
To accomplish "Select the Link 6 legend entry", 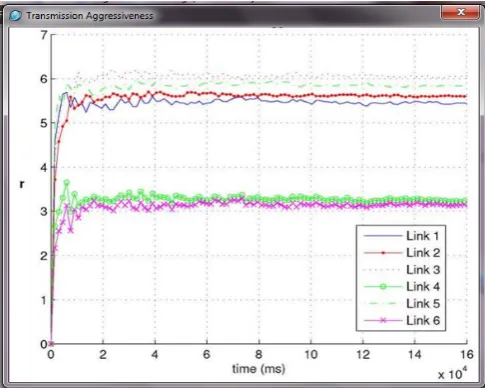I will point(401,320).
